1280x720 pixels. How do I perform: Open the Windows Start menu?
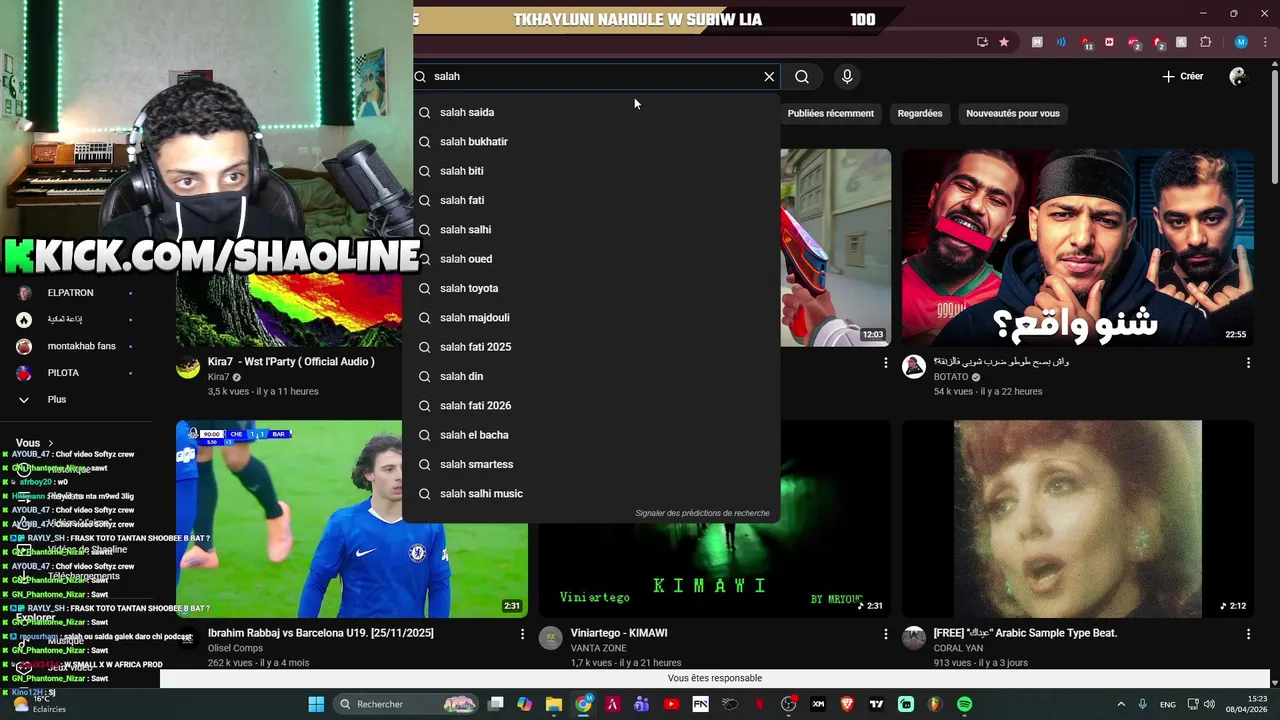[316, 704]
